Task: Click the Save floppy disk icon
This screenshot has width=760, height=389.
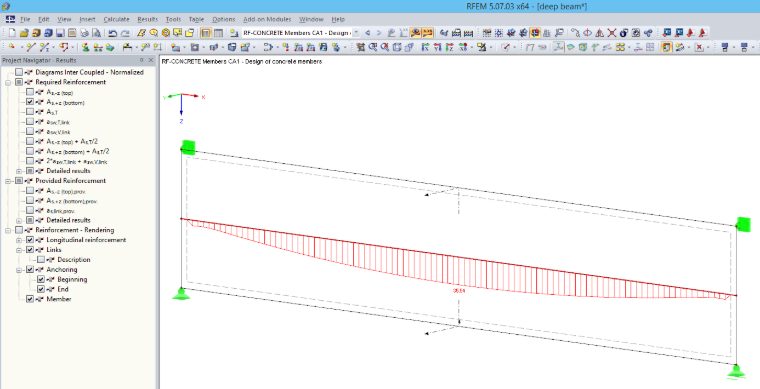Action: [x=60, y=33]
